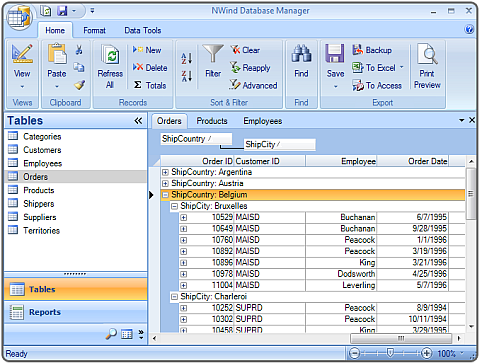Switch to the Format ribbon tab

point(94,30)
